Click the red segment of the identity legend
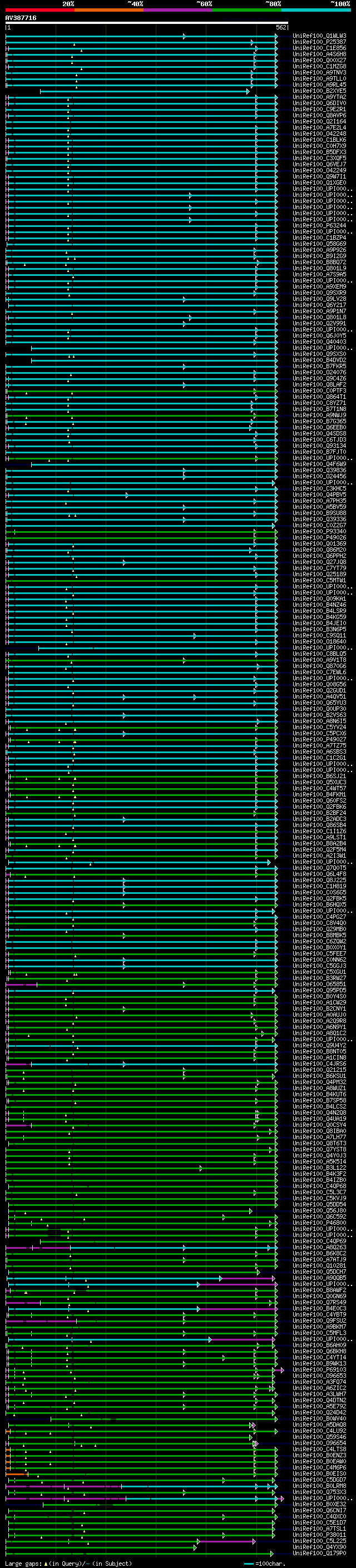 [x=39, y=10]
